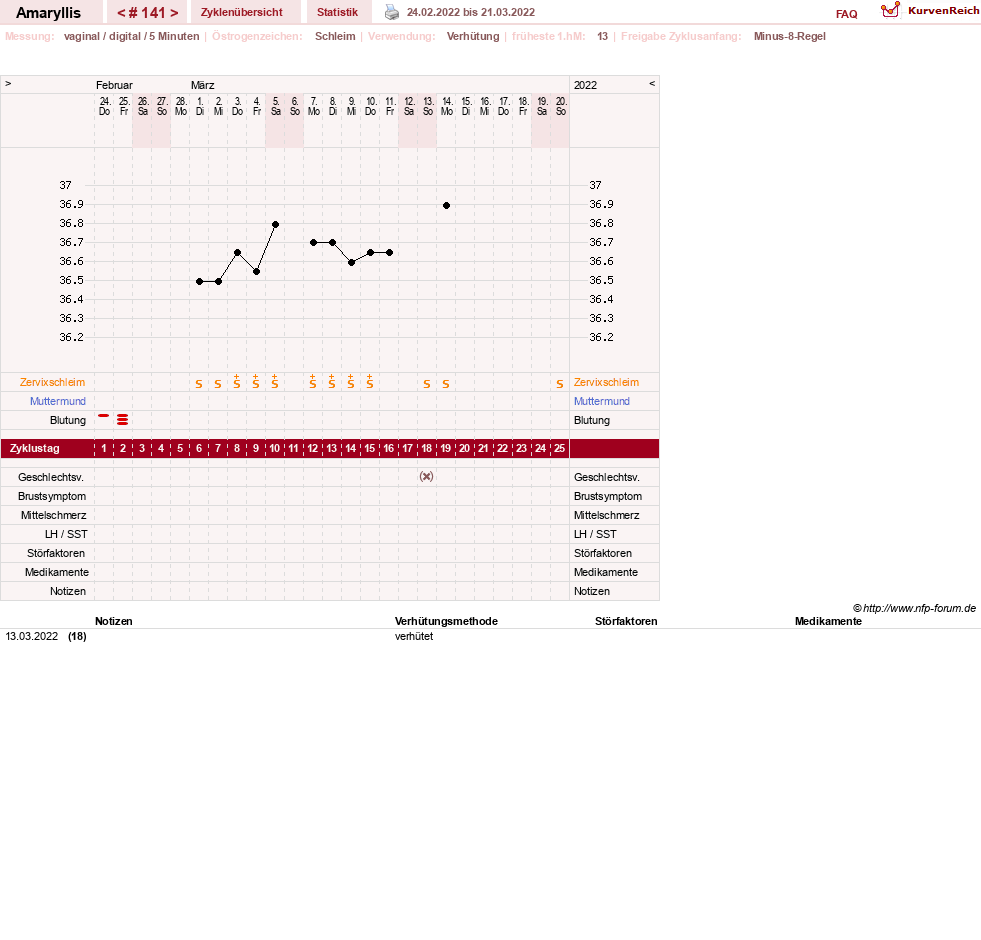This screenshot has width=981, height=940.
Task: Open the Zyklenübersicht tab
Action: pos(241,12)
